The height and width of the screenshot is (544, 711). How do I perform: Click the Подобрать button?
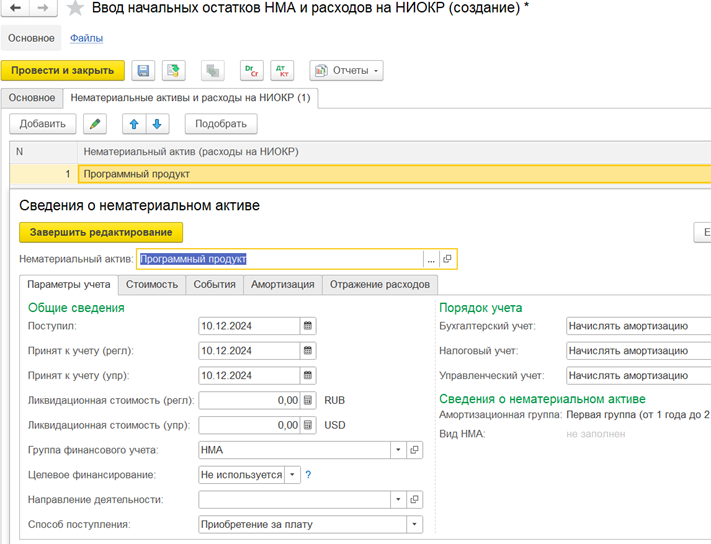pyautogui.click(x=221, y=124)
